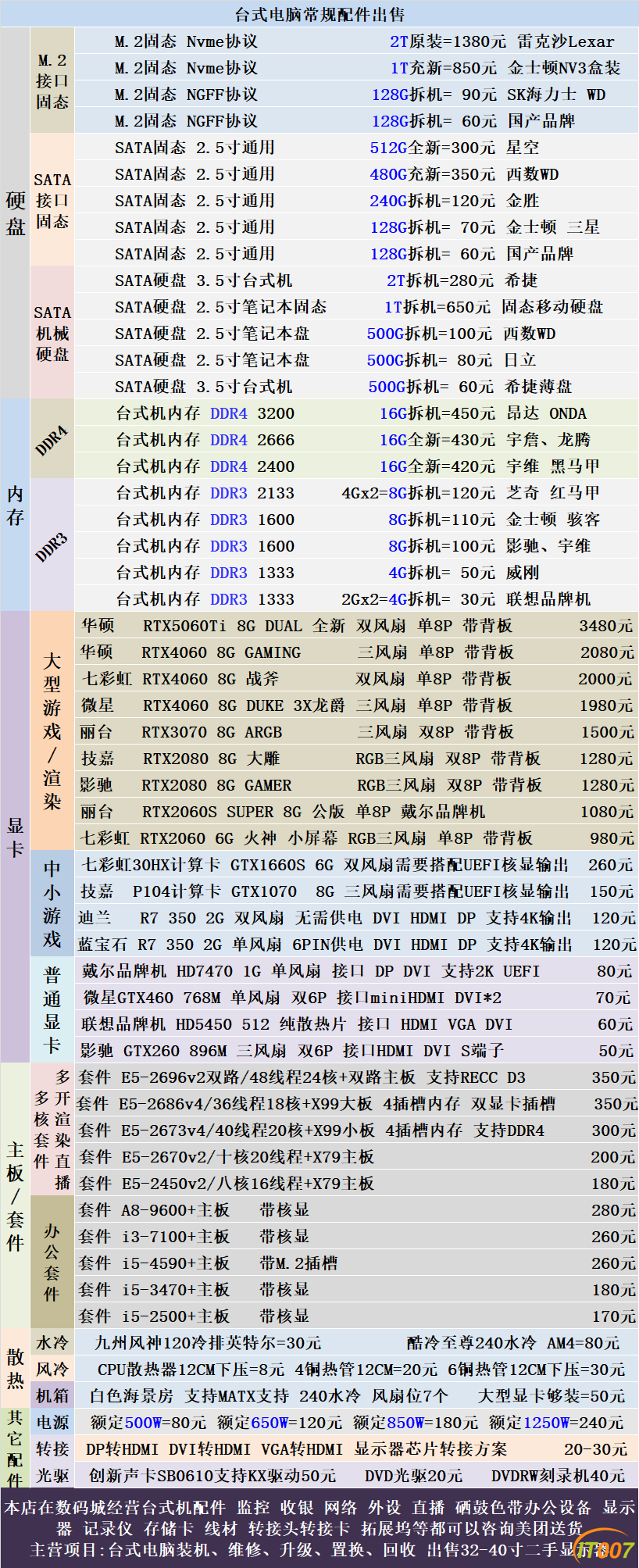The width and height of the screenshot is (639, 1568).
Task: Click the 512G全新星空 SATA row
Action: [x=356, y=148]
